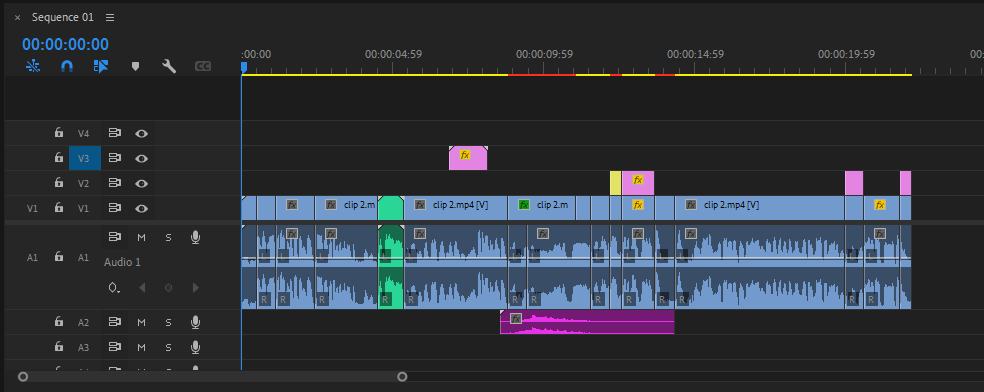Solo the A2 audio track

(168, 322)
